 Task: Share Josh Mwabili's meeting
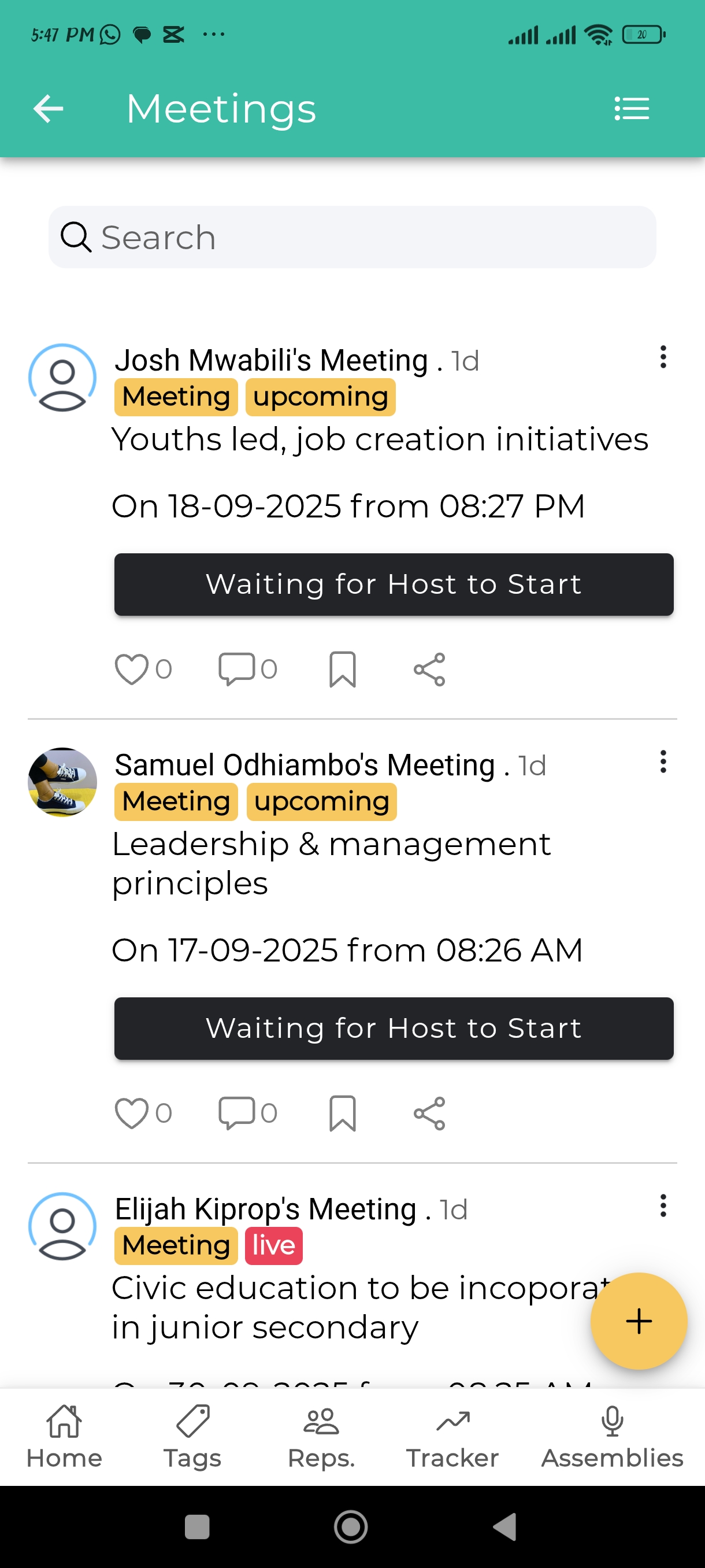(x=429, y=670)
